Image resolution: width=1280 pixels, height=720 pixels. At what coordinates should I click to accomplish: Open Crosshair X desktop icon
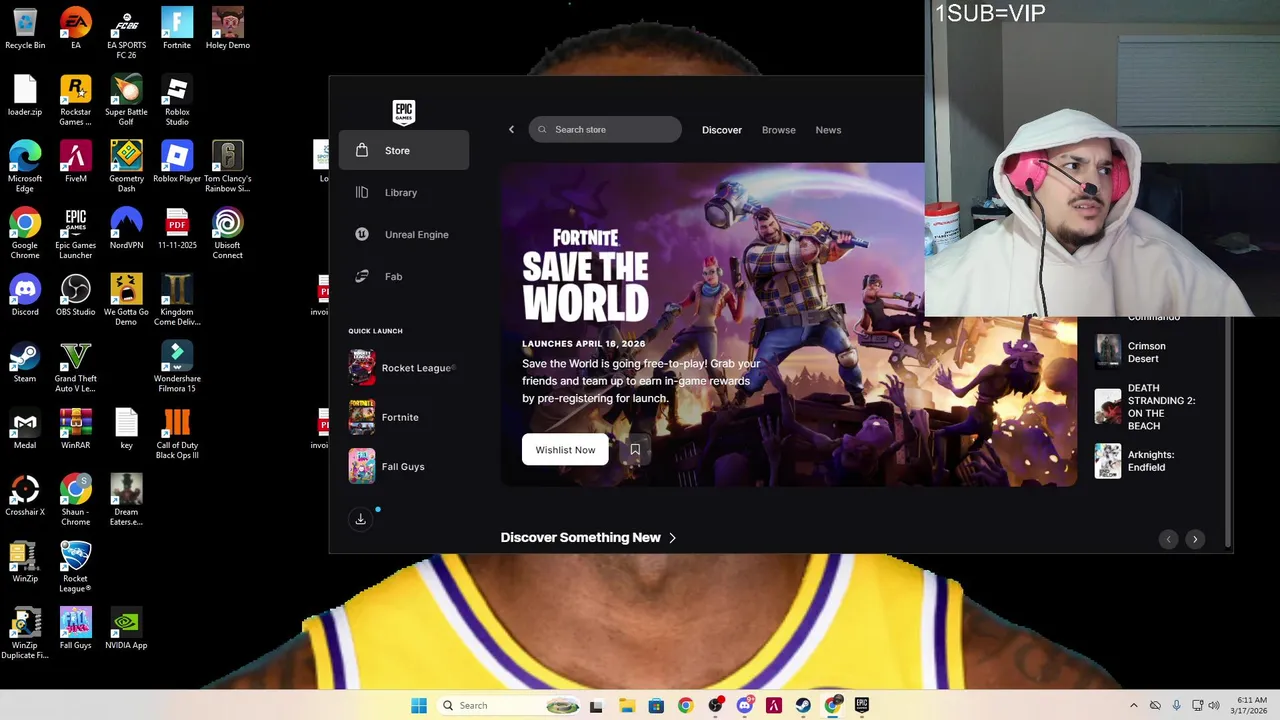tap(25, 496)
